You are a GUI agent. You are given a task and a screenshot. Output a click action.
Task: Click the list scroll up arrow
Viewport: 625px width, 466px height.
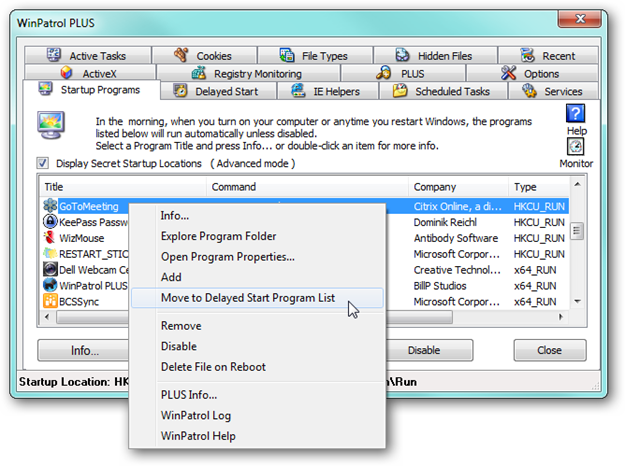coord(577,184)
